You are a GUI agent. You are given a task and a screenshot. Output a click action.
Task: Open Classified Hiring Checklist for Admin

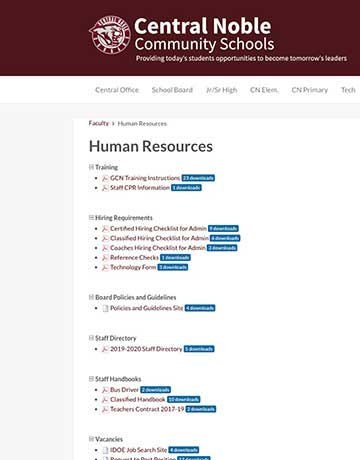(x=159, y=238)
